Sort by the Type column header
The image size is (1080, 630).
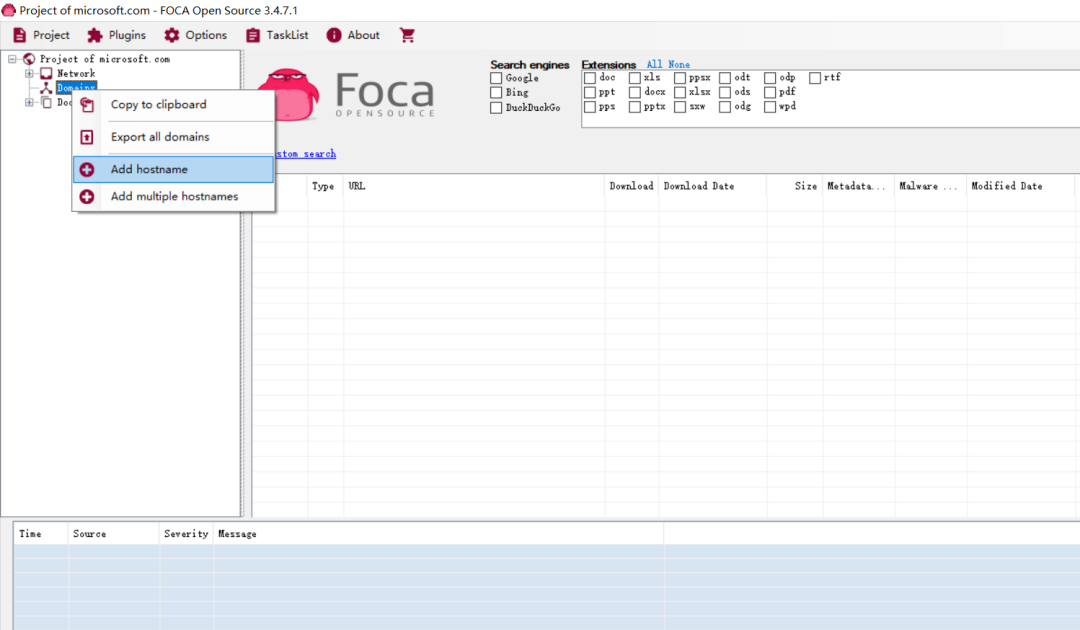[x=325, y=186]
